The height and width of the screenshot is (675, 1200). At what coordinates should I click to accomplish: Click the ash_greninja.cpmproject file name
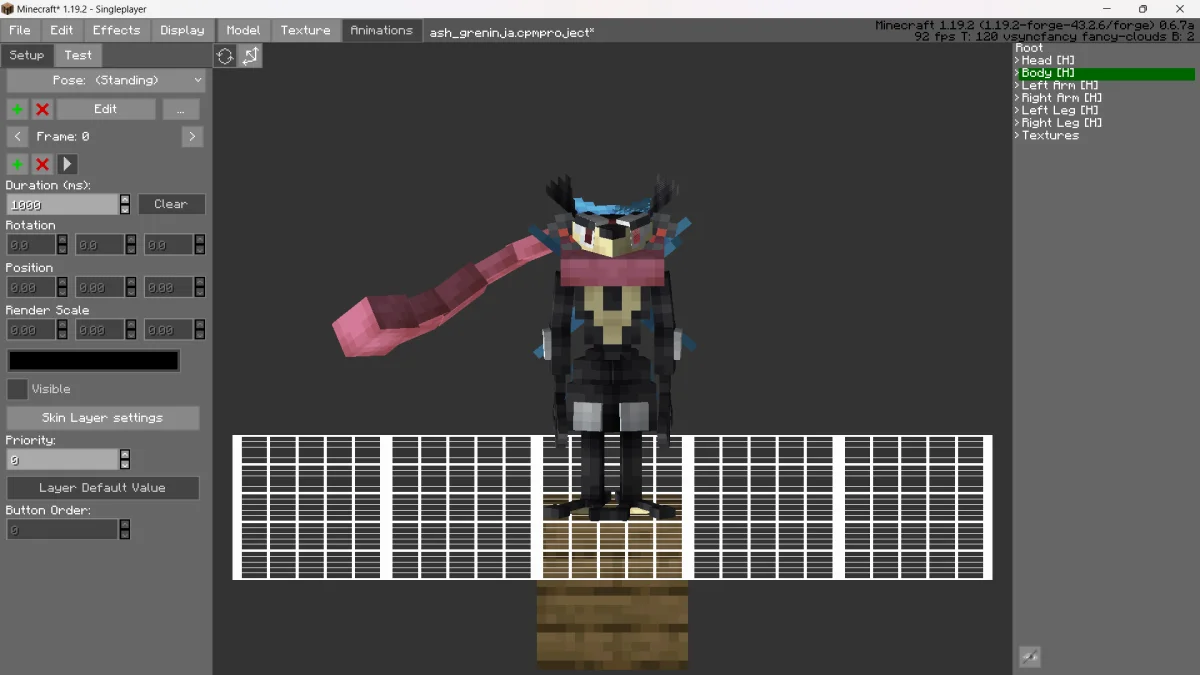(x=512, y=32)
